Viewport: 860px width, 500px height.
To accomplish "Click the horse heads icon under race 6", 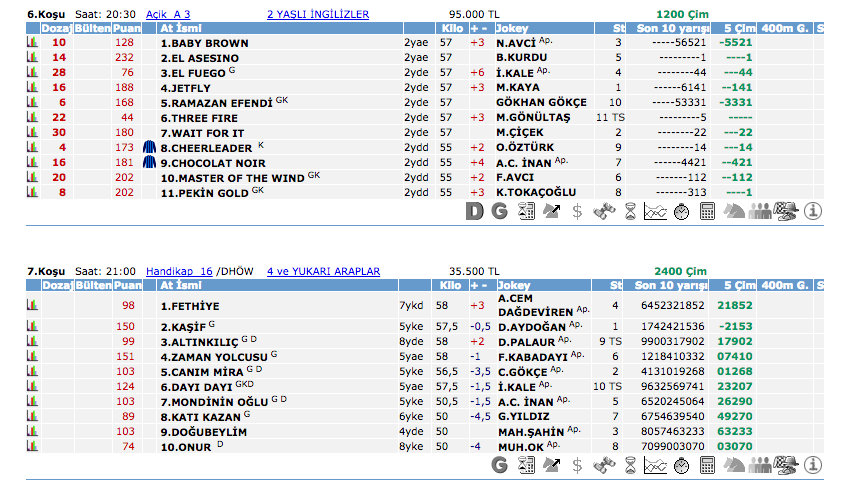I will [734, 211].
